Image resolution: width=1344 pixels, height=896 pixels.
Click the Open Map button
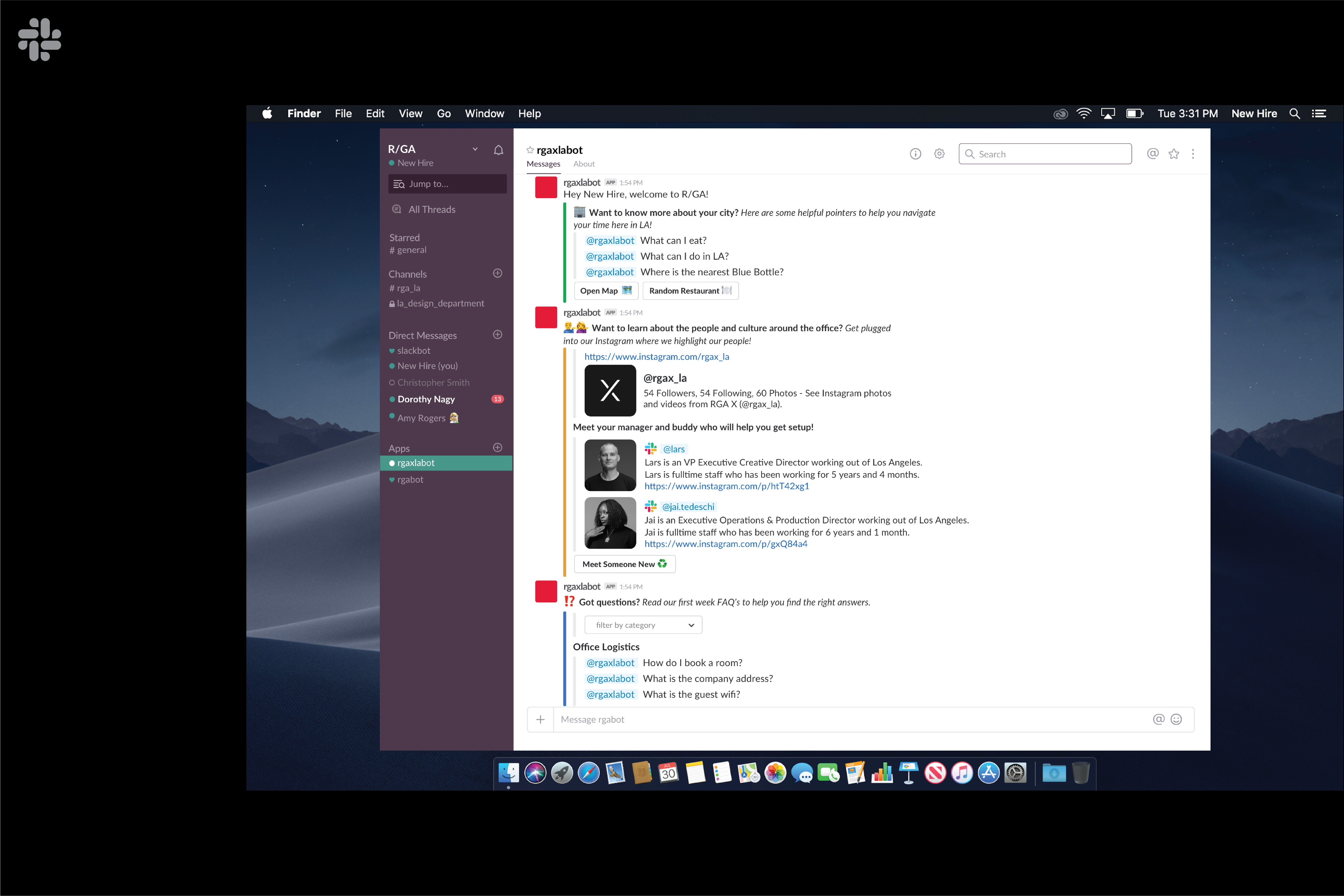point(606,291)
